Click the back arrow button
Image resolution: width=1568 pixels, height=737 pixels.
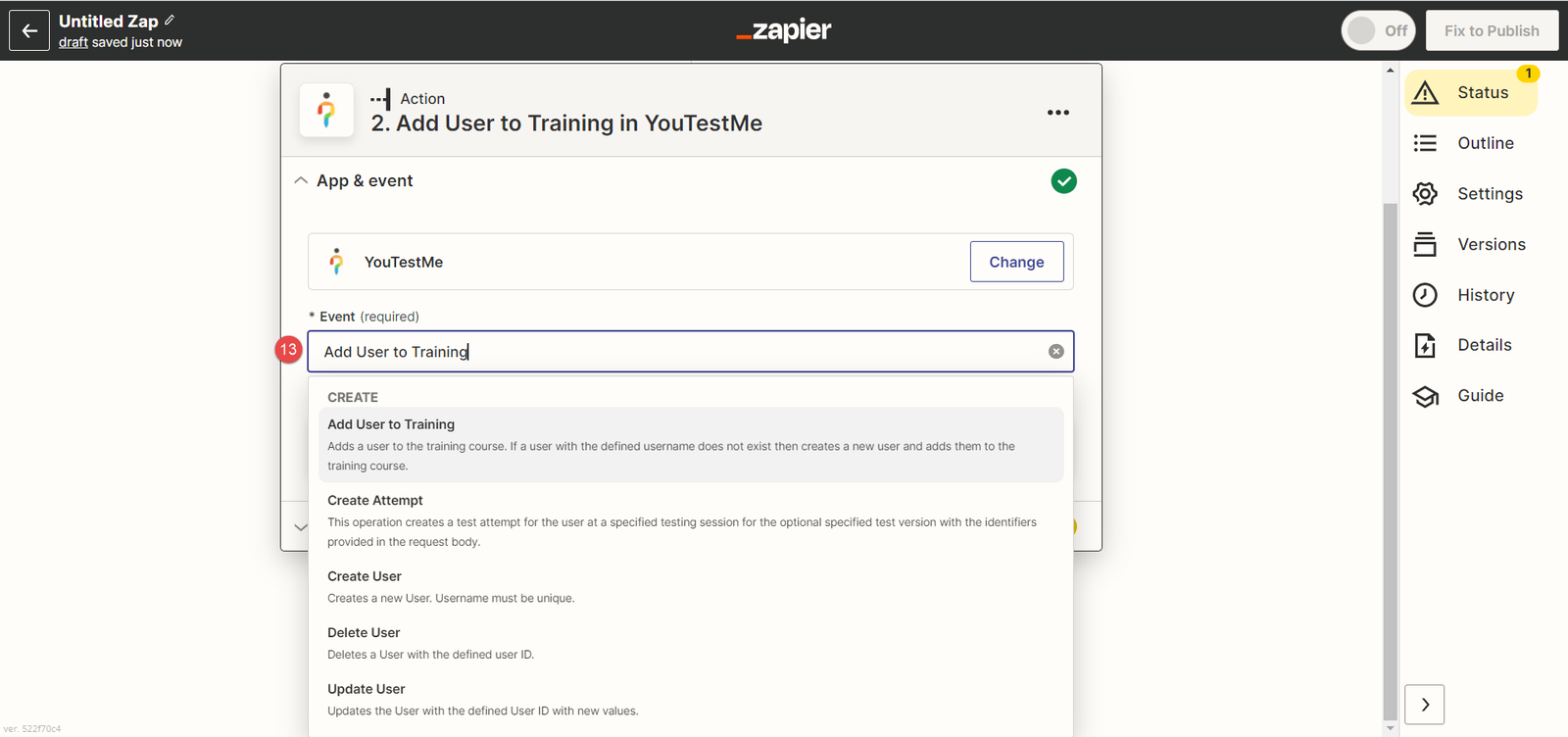[x=29, y=30]
